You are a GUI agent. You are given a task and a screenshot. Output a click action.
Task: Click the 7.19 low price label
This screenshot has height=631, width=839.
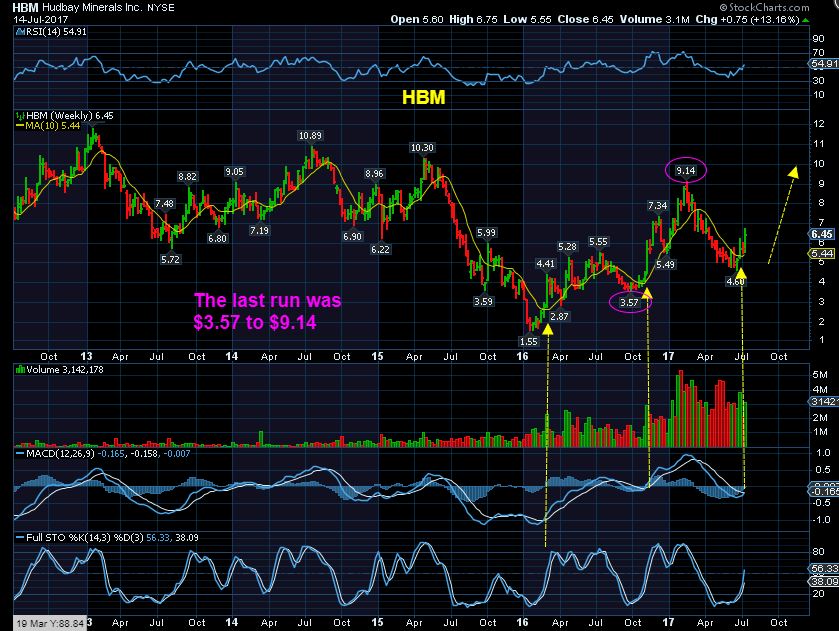click(259, 231)
